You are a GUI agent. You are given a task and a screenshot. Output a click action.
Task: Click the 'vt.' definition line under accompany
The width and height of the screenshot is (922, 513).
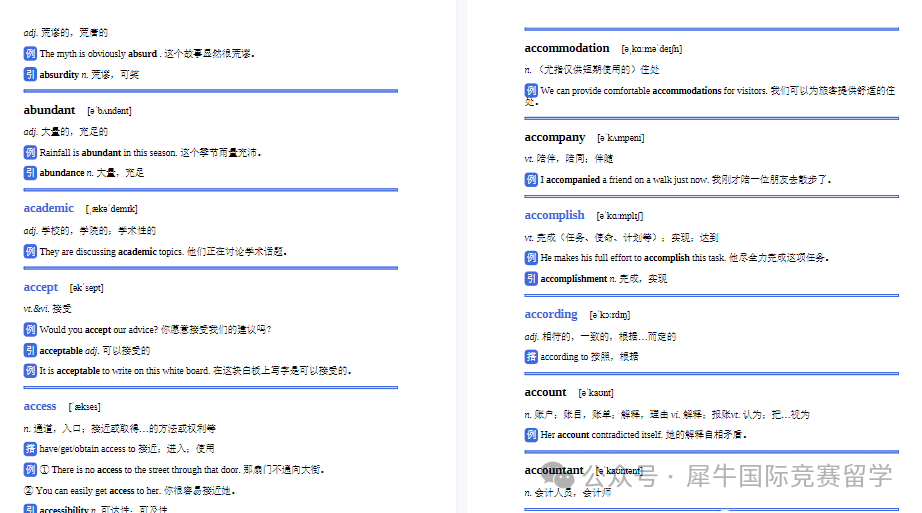569,158
